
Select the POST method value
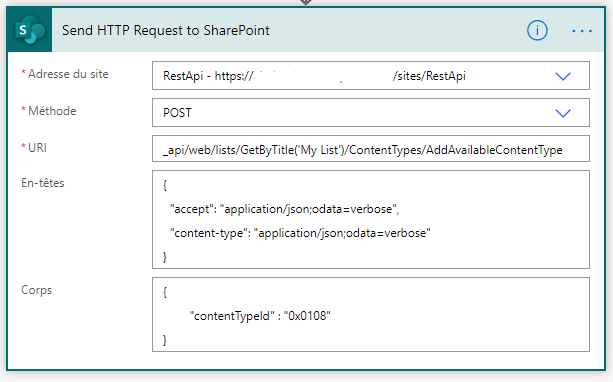tap(177, 113)
